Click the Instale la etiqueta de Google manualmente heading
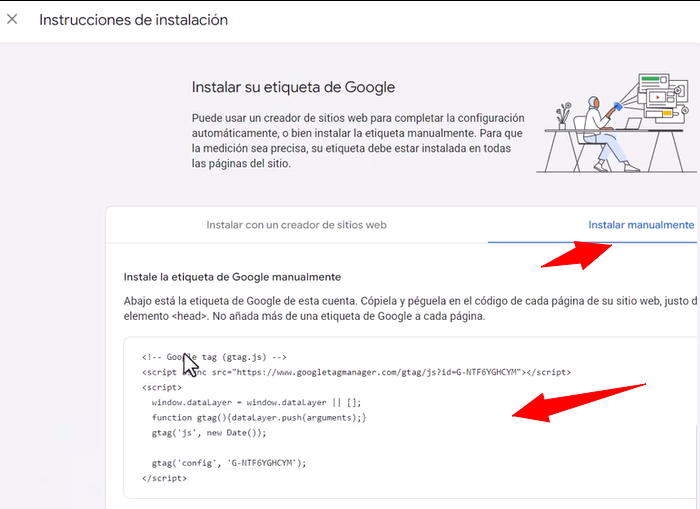This screenshot has width=700, height=509. pyautogui.click(x=232, y=277)
